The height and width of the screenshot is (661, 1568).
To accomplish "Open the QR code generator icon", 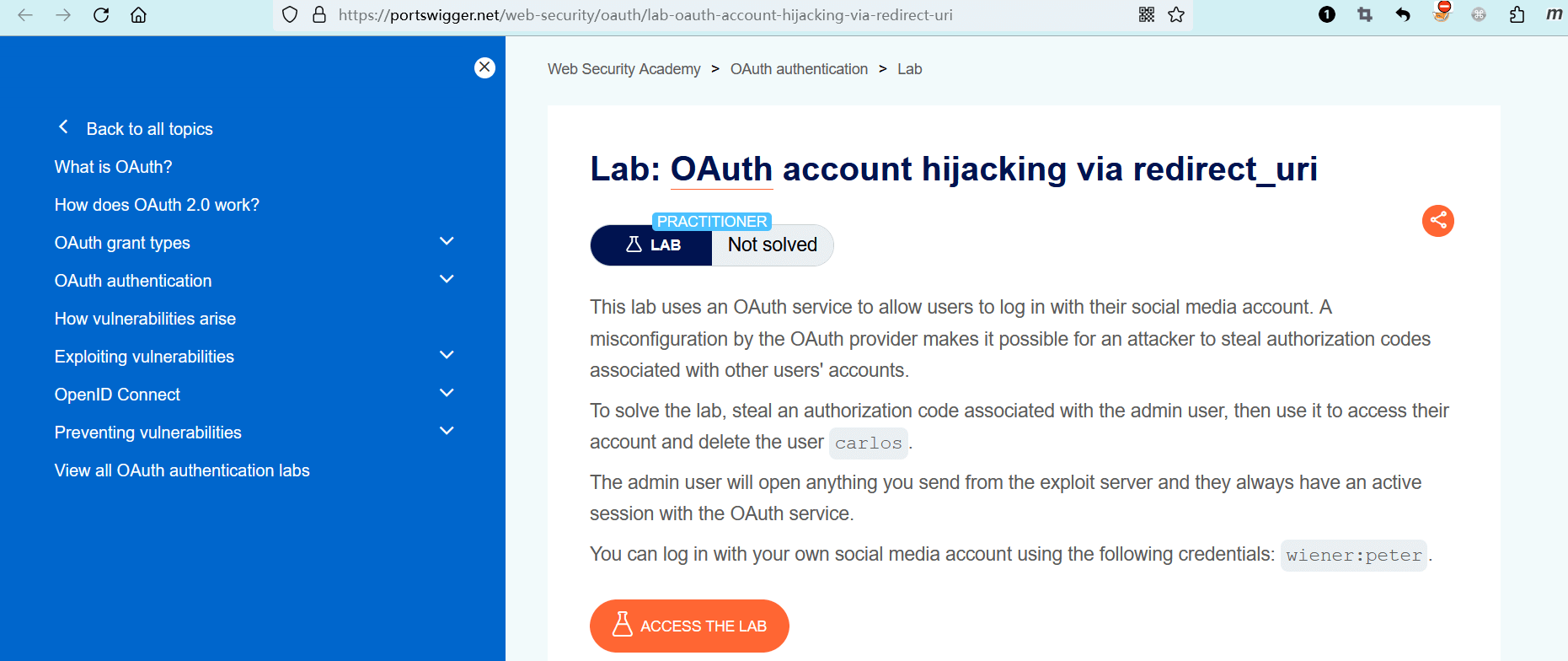I will click(x=1147, y=15).
